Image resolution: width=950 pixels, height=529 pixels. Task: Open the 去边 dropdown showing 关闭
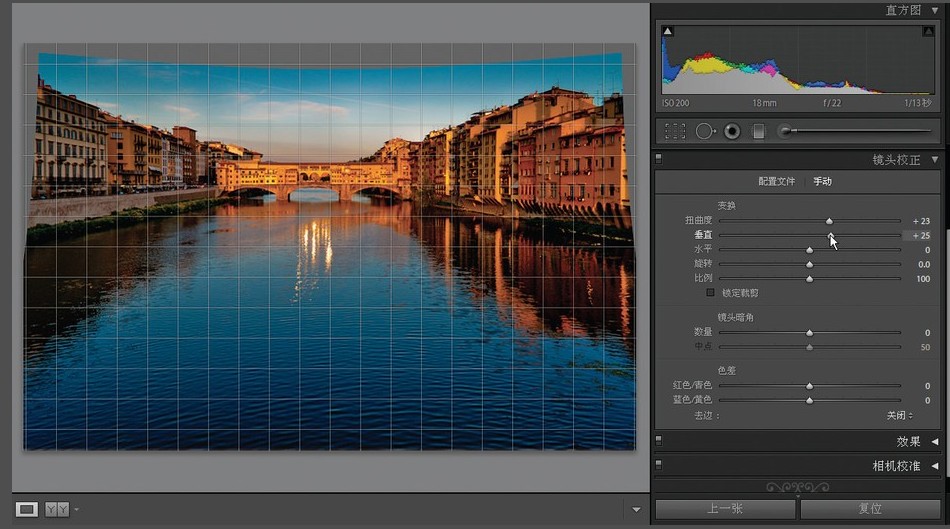pos(900,416)
